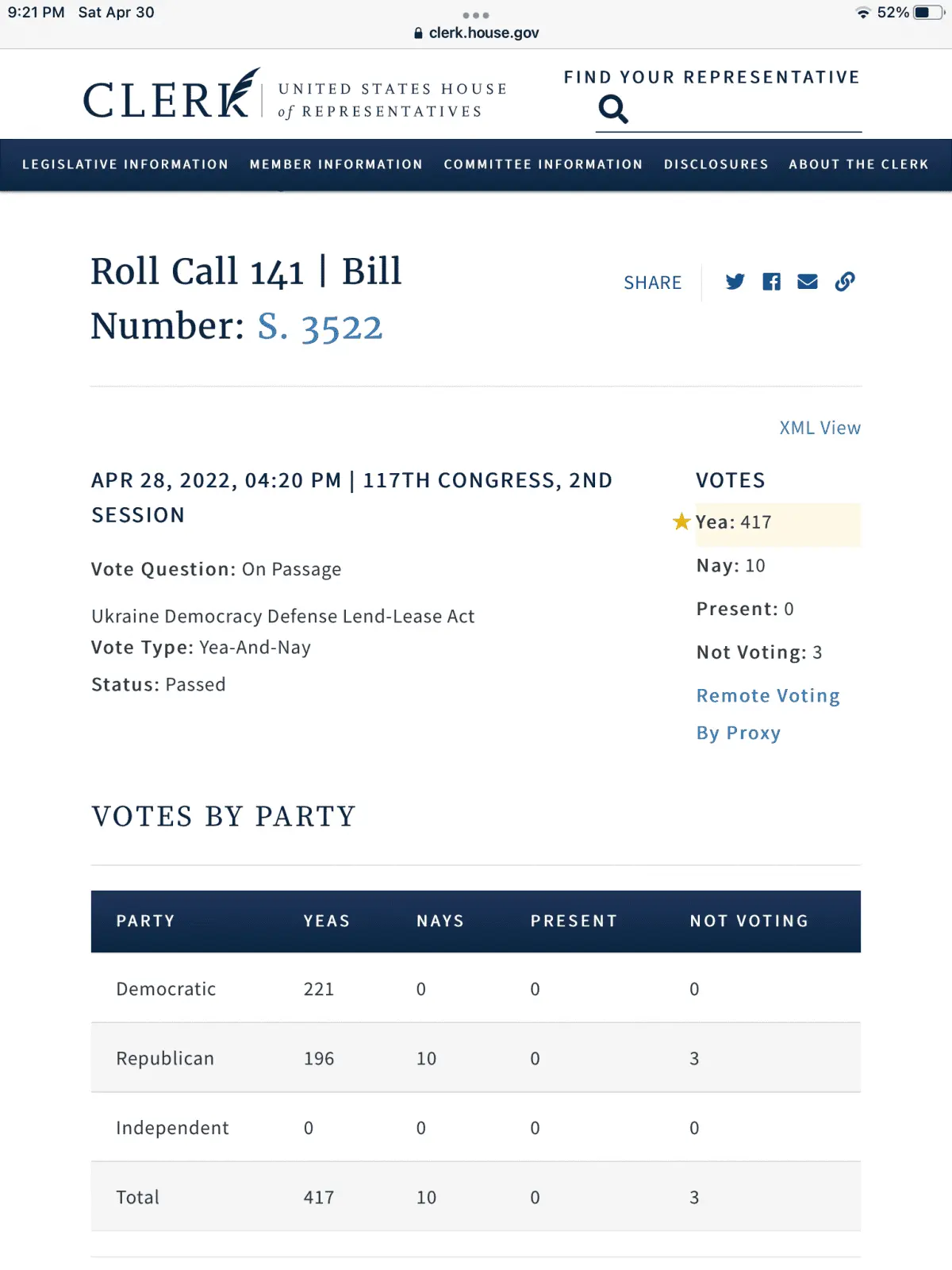
Task: Open Remote Voting By Proxy link
Action: (x=767, y=714)
